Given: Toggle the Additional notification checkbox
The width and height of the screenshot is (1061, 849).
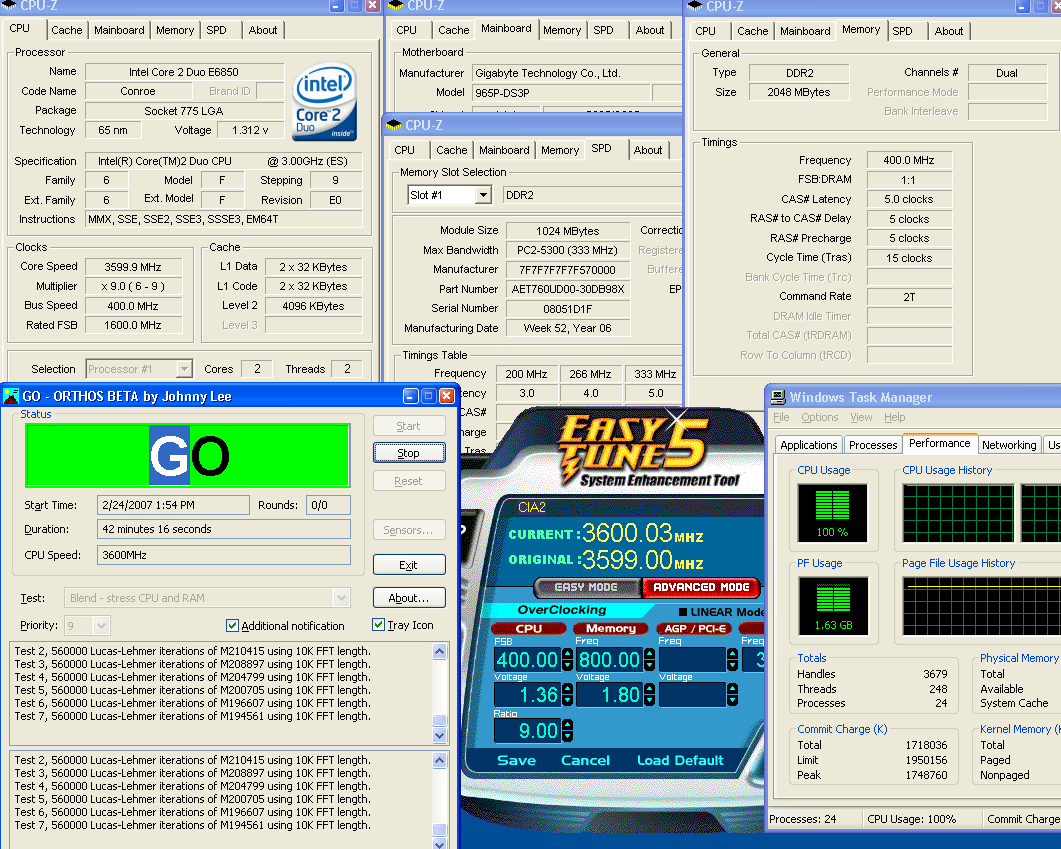Looking at the screenshot, I should (233, 626).
